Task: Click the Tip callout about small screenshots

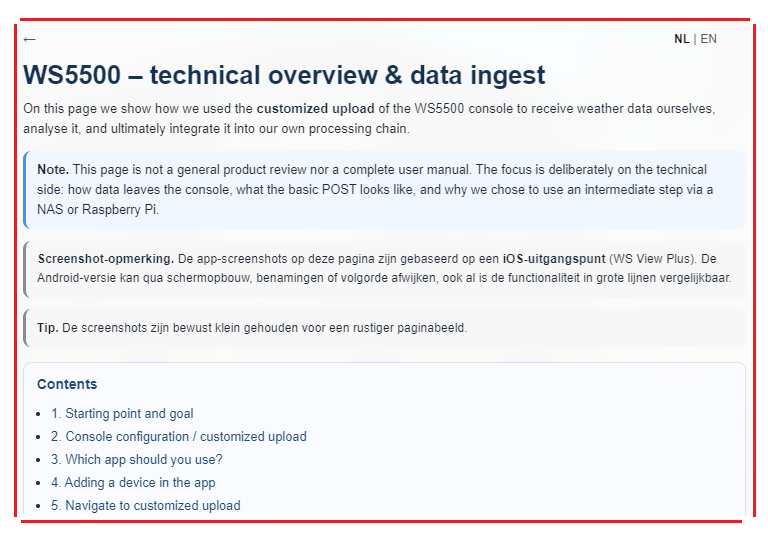Action: pyautogui.click(x=384, y=328)
